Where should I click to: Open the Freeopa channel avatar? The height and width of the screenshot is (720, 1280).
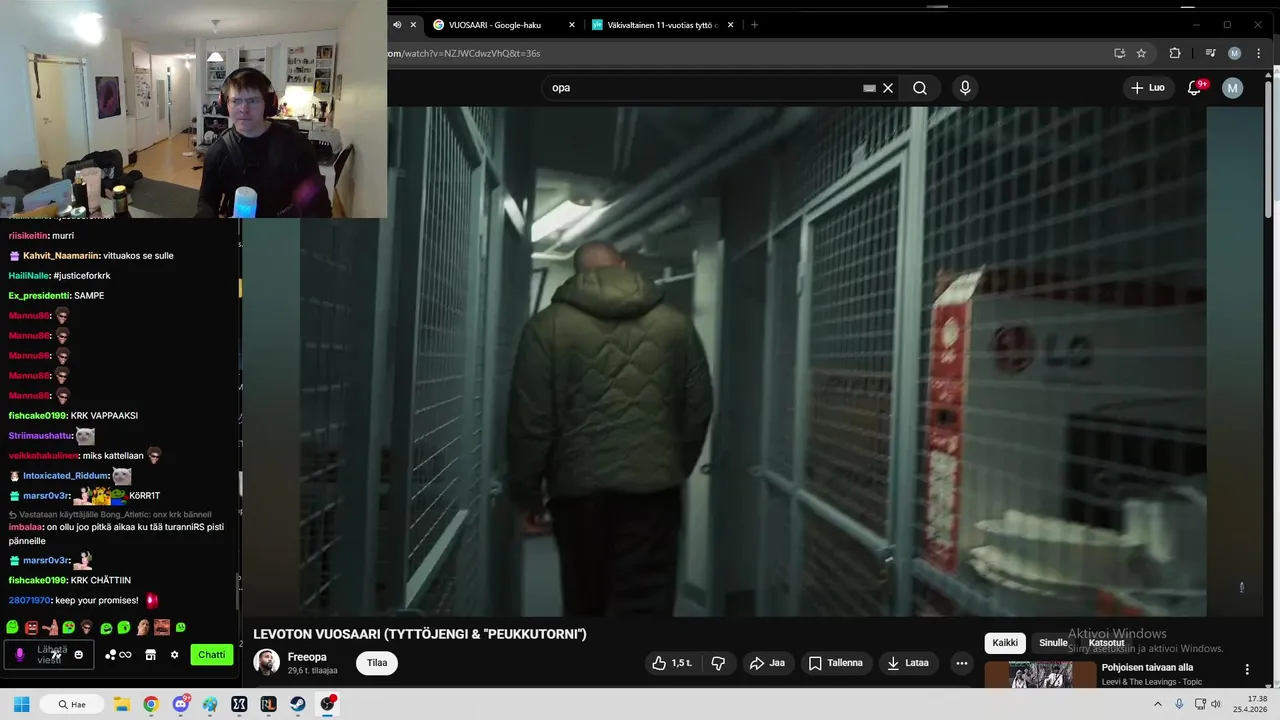pyautogui.click(x=266, y=662)
